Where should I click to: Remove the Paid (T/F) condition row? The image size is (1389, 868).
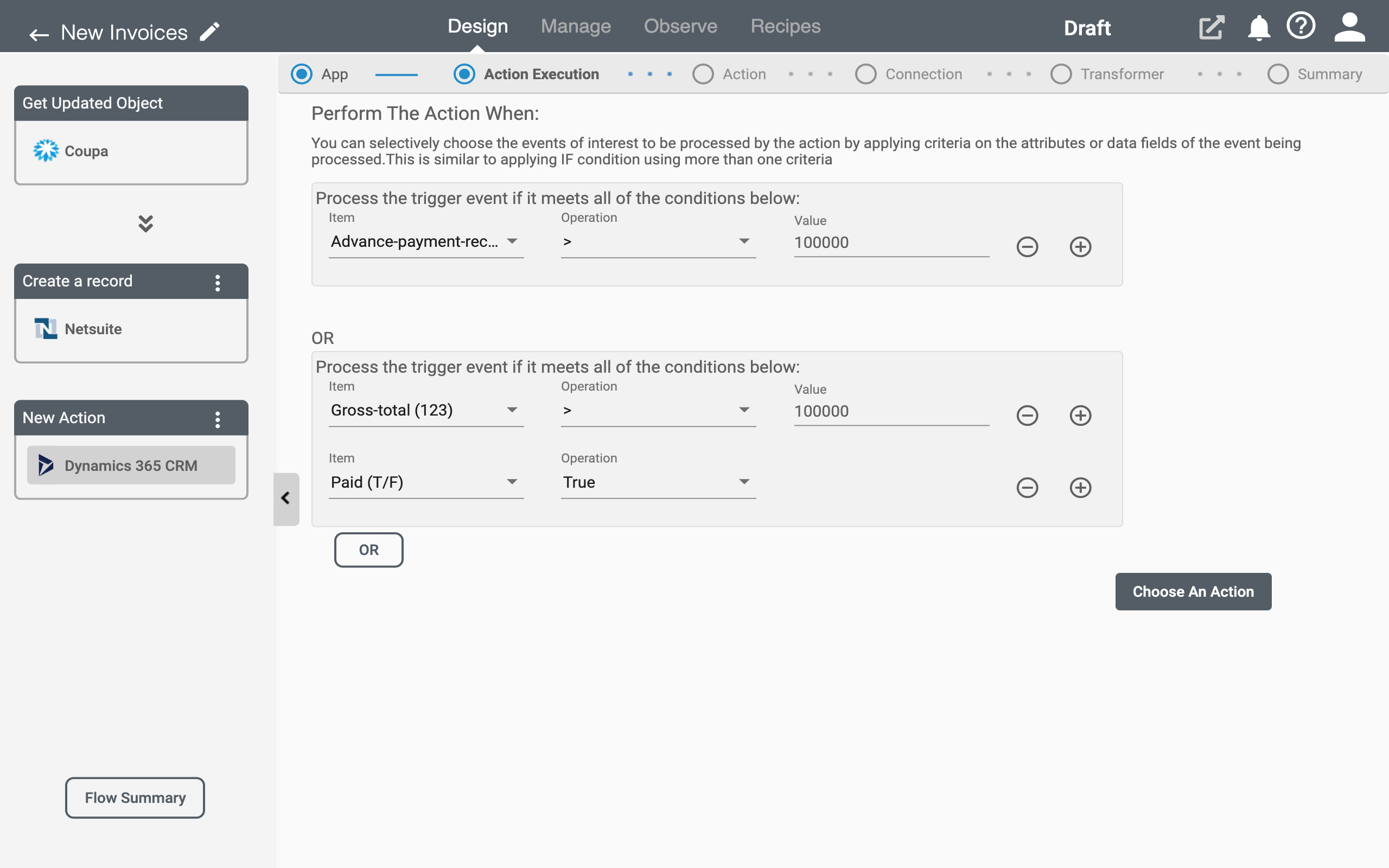point(1027,488)
